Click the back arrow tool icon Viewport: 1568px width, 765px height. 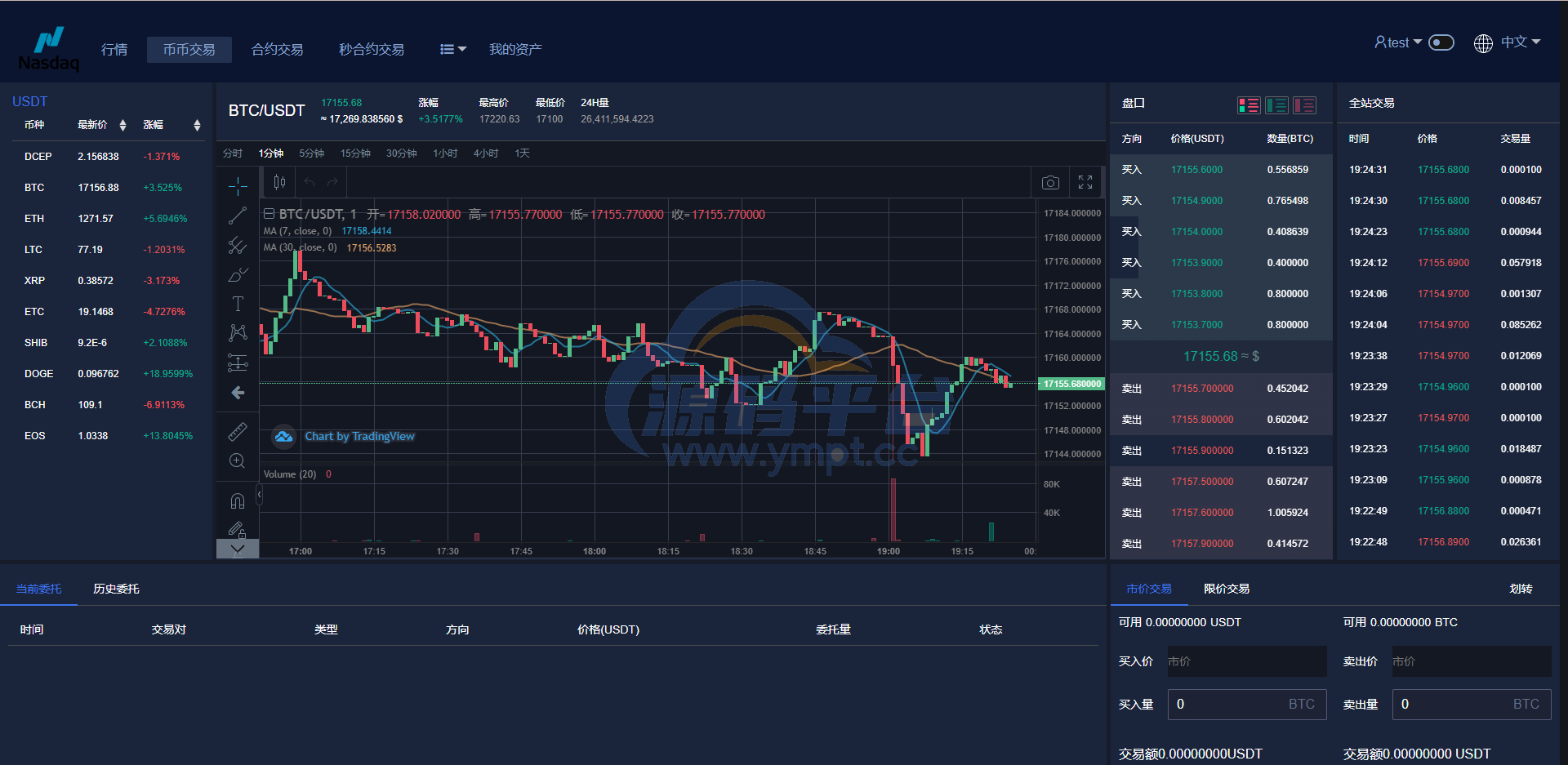coord(238,393)
